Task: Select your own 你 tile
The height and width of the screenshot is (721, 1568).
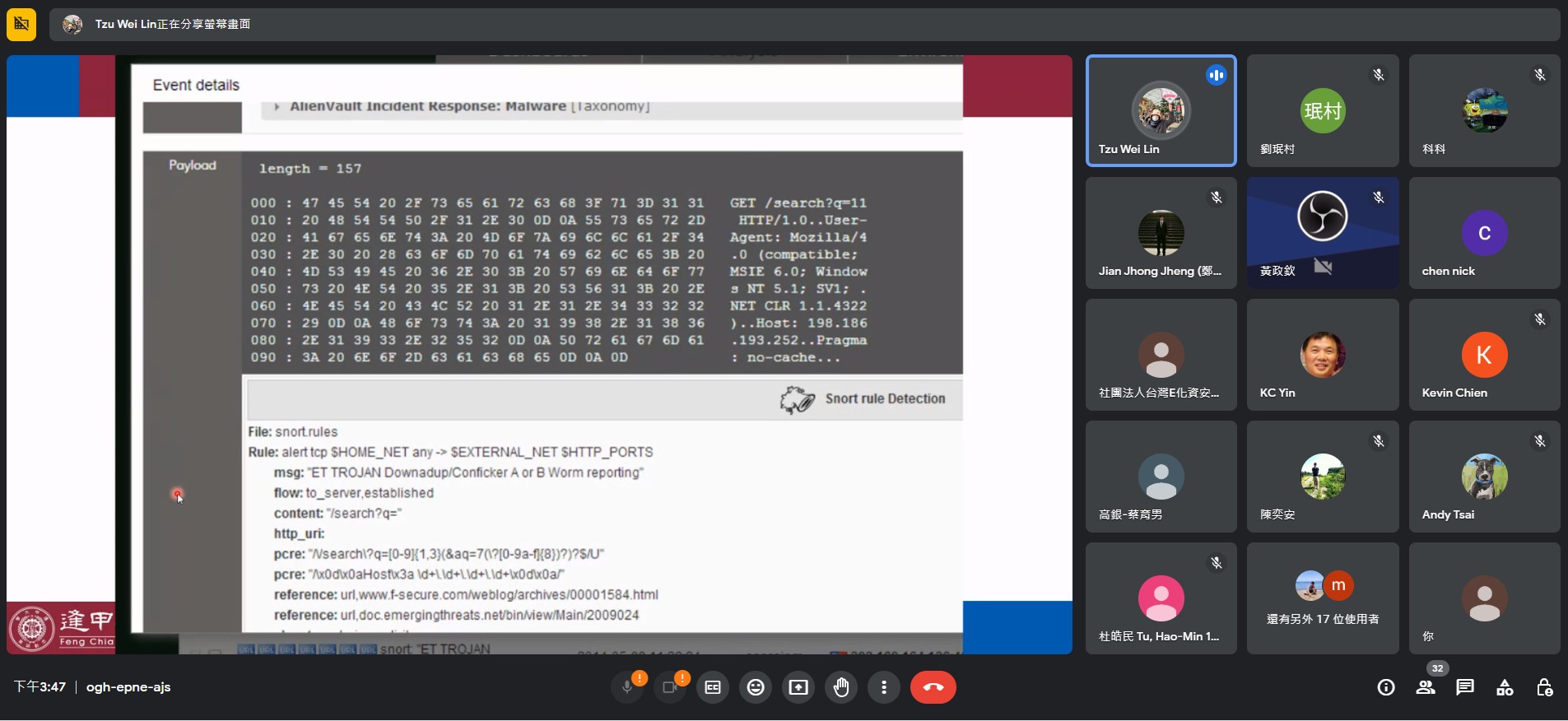Action: (1484, 598)
